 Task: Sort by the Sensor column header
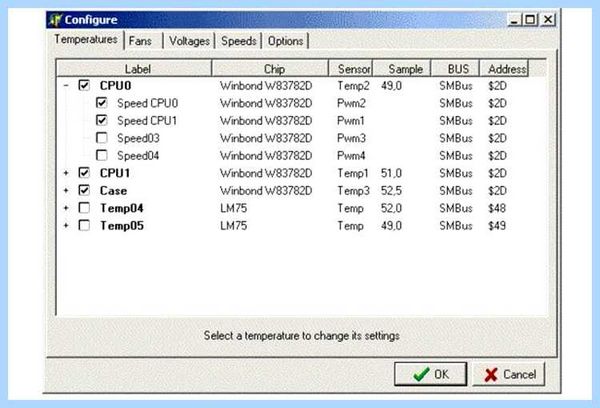[351, 69]
